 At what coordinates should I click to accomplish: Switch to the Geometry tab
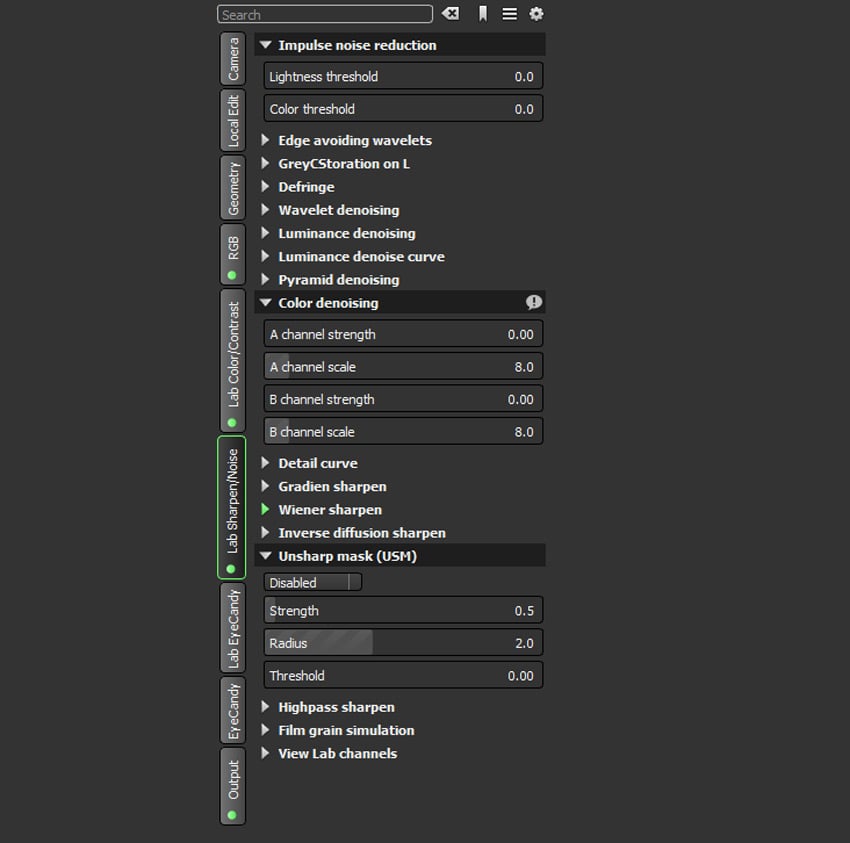(233, 187)
